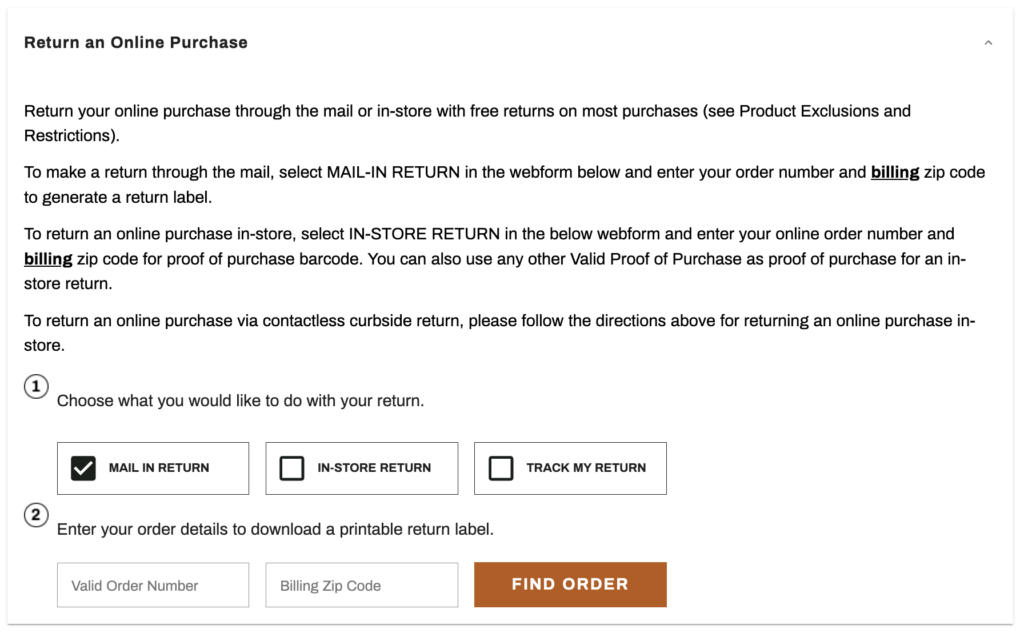Check the IN-STORE RETURN checkbox
Image resolution: width=1024 pixels, height=633 pixels.
click(x=292, y=467)
